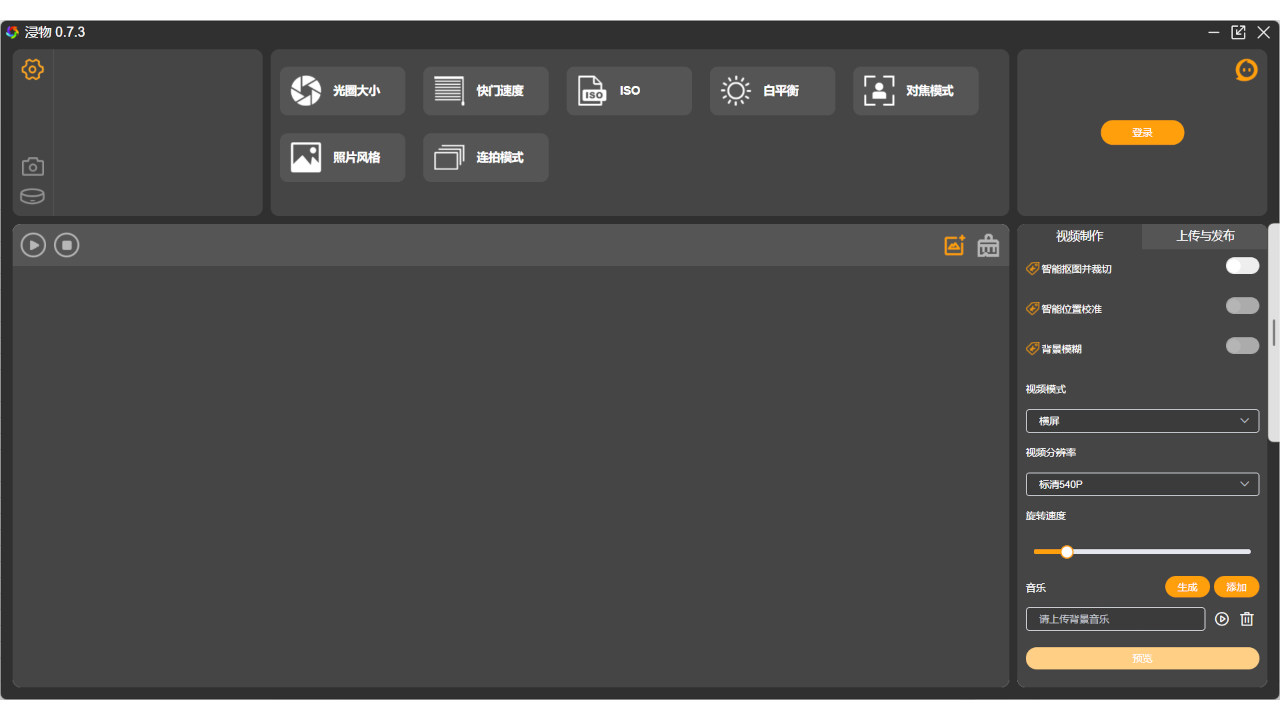Open the 视频分辨率 dropdown showing 标清540P

coord(1142,484)
